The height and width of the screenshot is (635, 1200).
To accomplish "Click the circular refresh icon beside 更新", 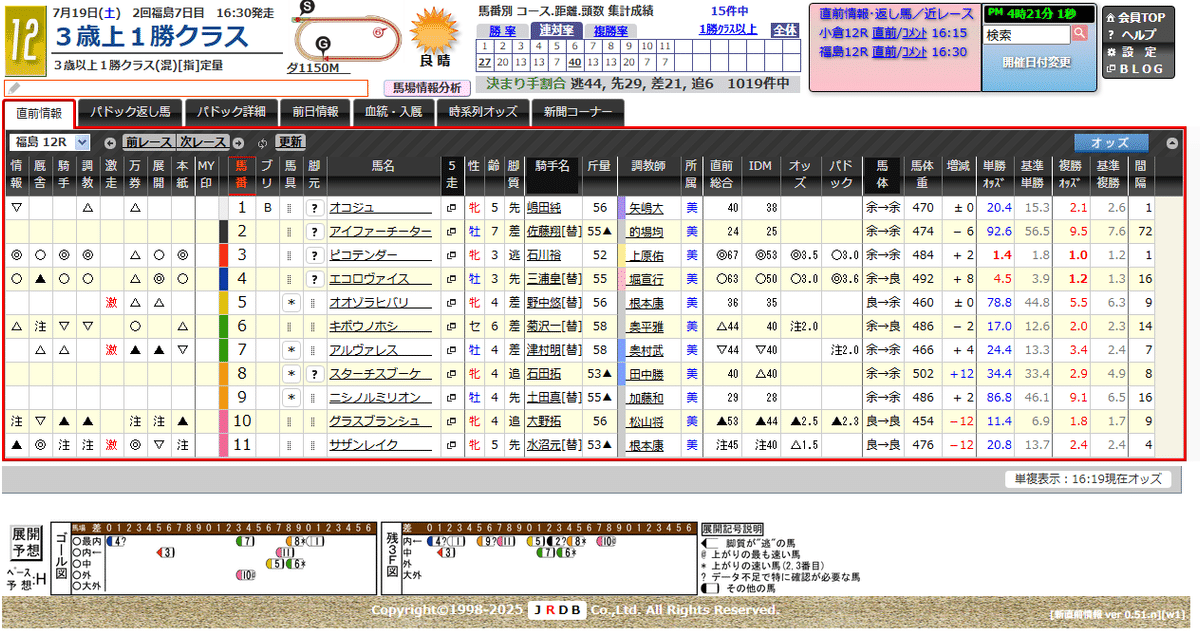I will 261,143.
